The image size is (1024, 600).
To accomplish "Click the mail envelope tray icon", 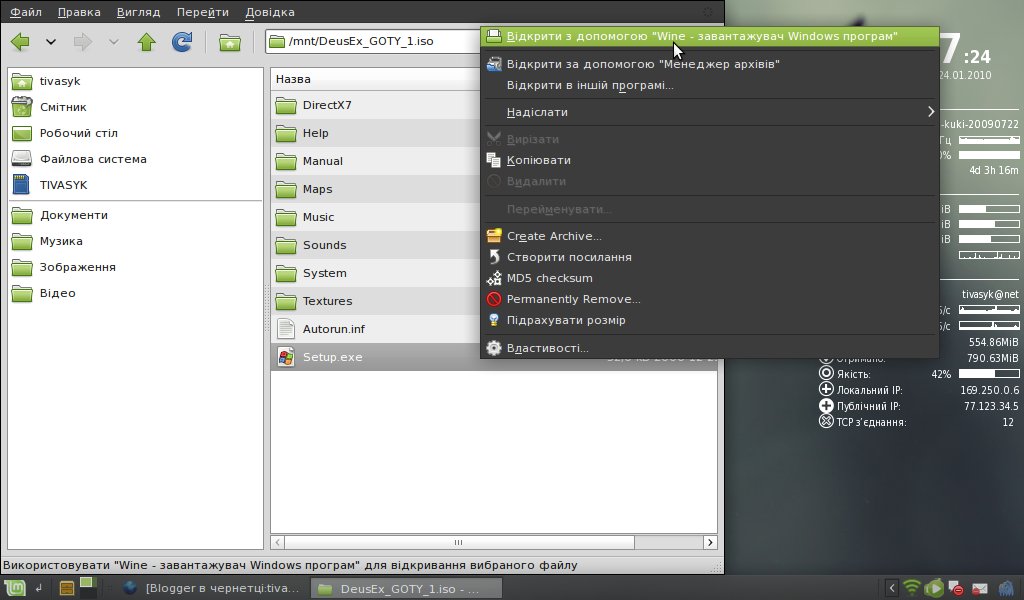I will click(979, 588).
